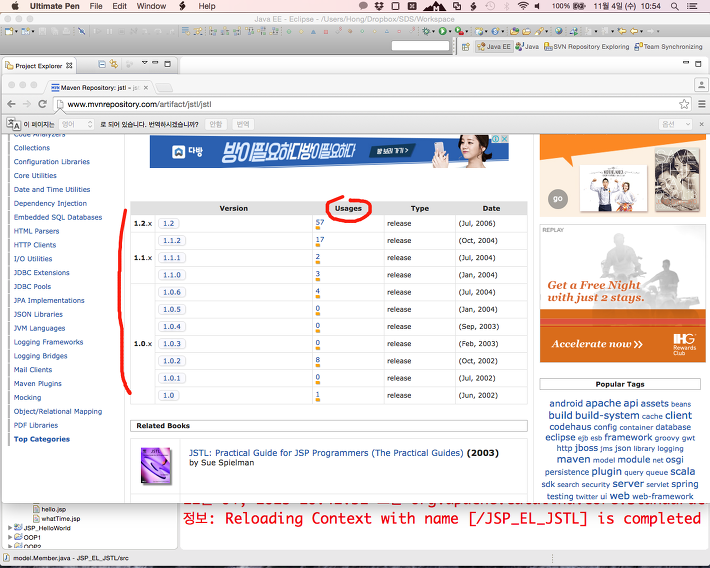Click the translate icon in translation bar

14,124
